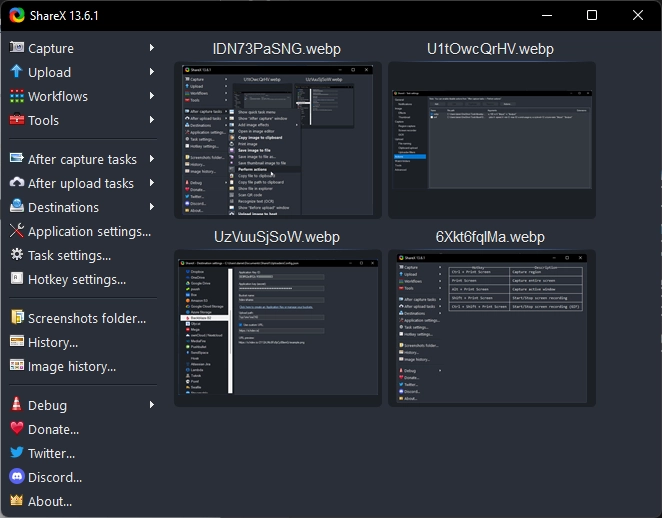
Task: Click the Image history icon
Action: click(16, 365)
